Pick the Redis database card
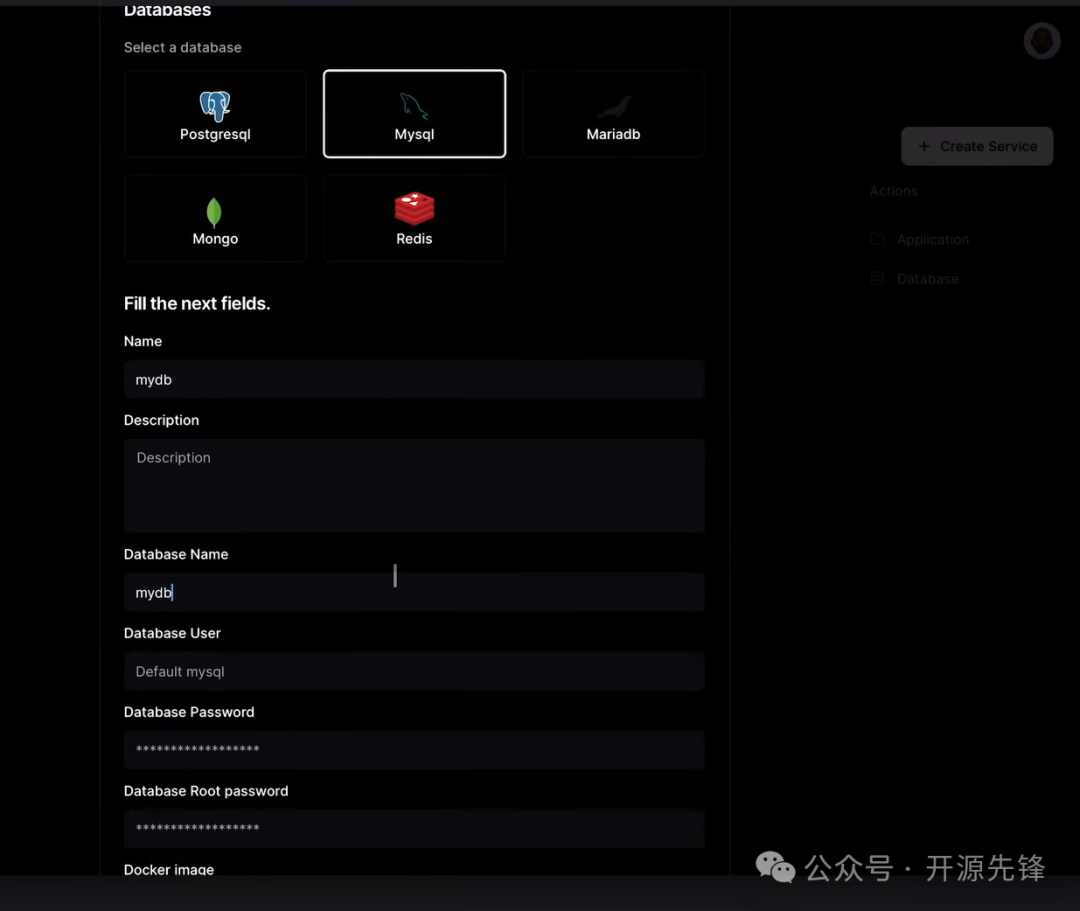 (x=414, y=218)
